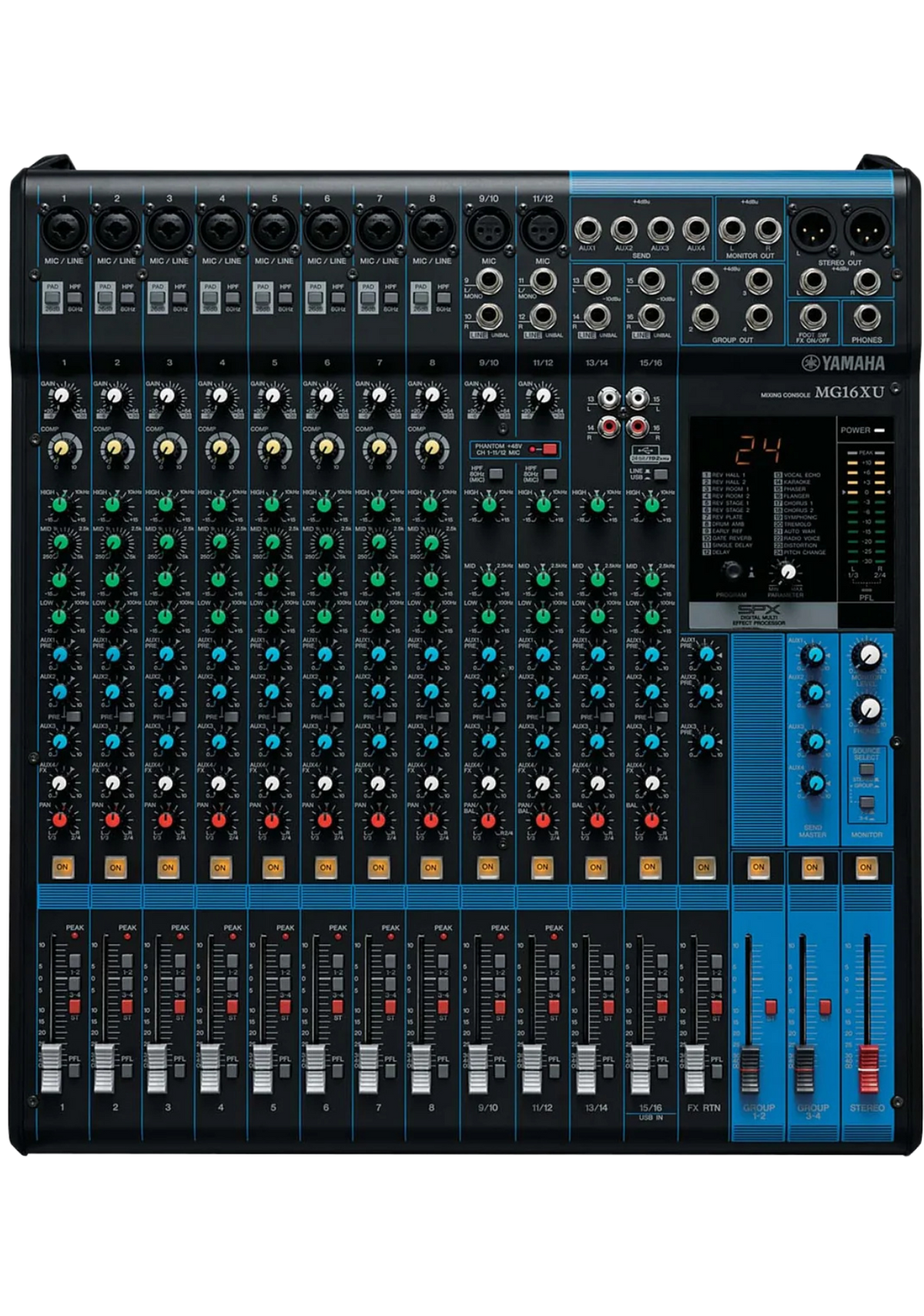This screenshot has height=1316, width=924.
Task: Click channel 1 MIC/LINE combo input jack
Action: pyautogui.click(x=64, y=229)
